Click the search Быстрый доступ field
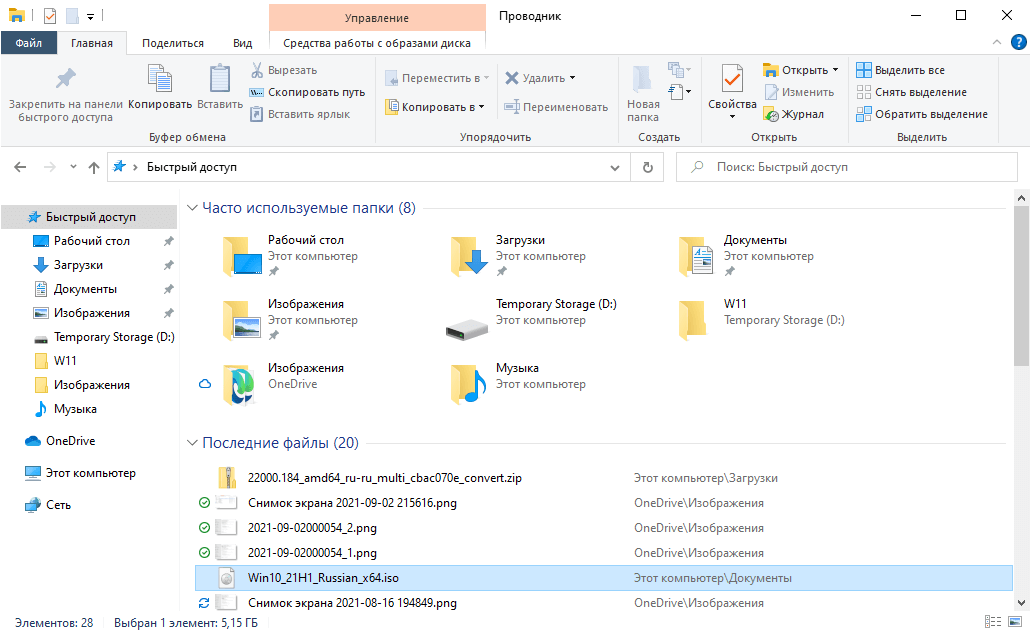1031x635 pixels. pos(847,167)
